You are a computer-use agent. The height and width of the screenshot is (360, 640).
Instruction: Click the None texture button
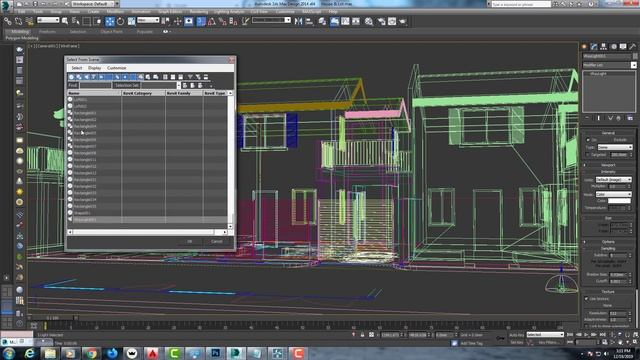[x=608, y=305]
